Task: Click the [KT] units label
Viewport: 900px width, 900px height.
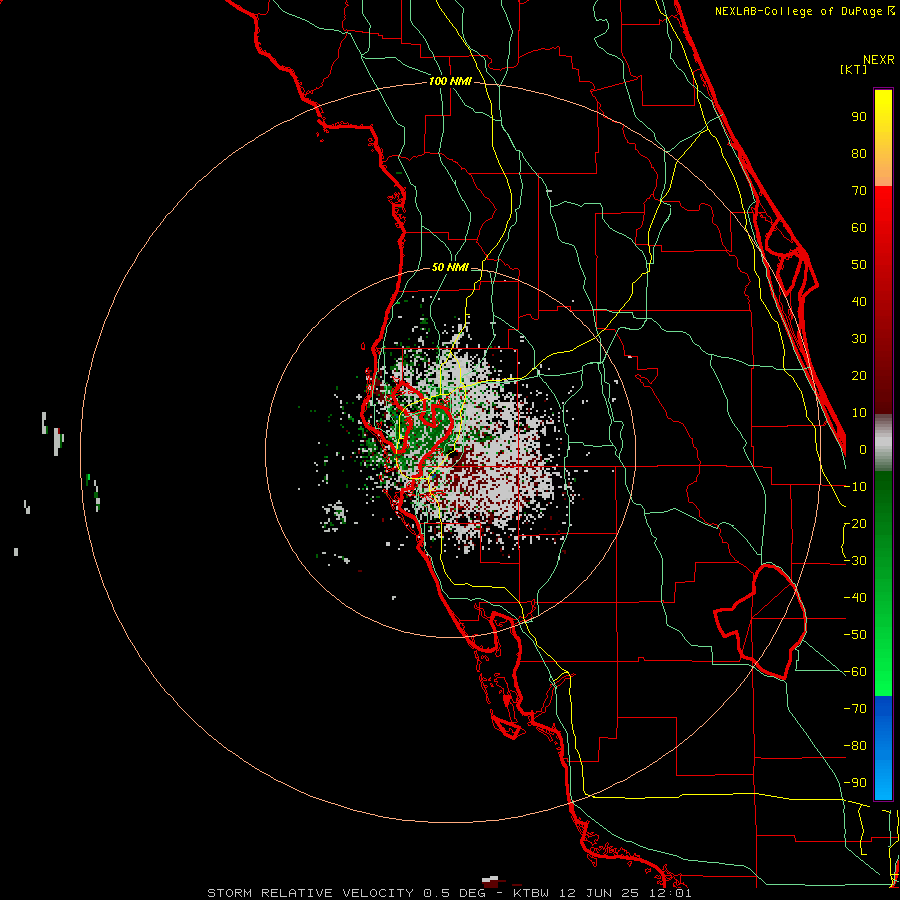Action: coord(853,69)
